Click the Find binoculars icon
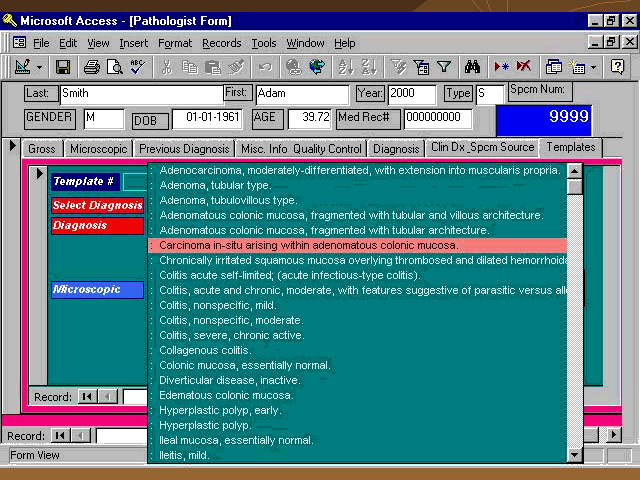 click(x=474, y=67)
